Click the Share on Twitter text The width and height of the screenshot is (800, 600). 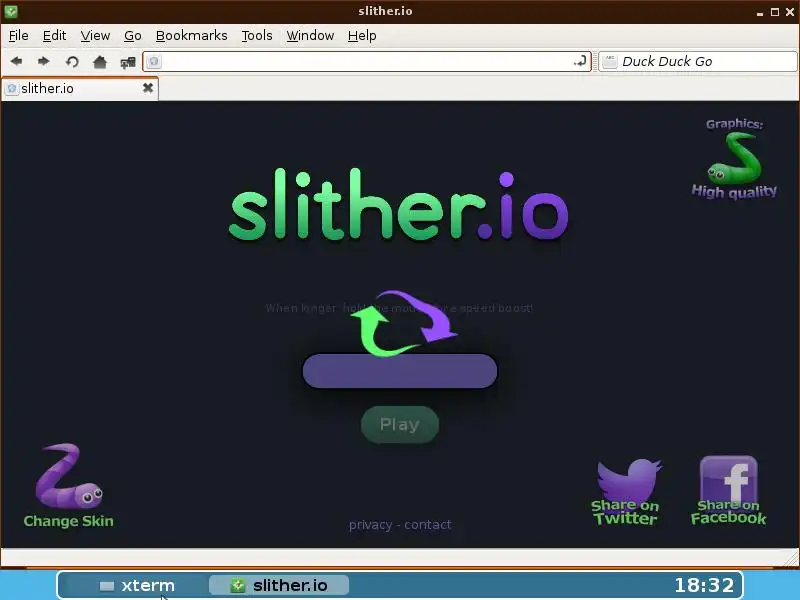coord(626,512)
